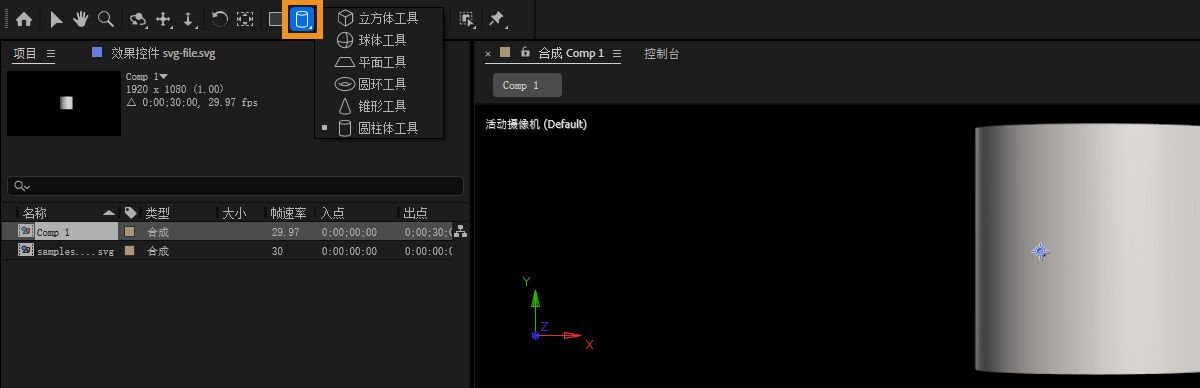This screenshot has height=388, width=1200.
Task: Click the 合成 type cell of Comp 1
Action: click(x=158, y=232)
